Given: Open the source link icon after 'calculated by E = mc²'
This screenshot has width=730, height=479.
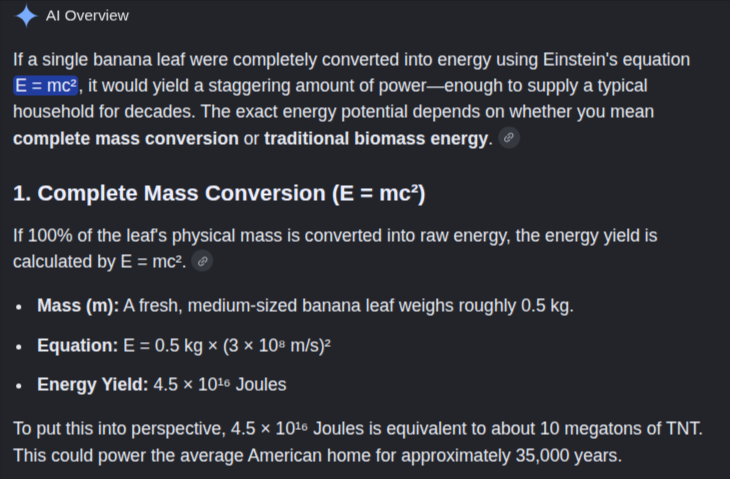Looking at the screenshot, I should point(202,261).
